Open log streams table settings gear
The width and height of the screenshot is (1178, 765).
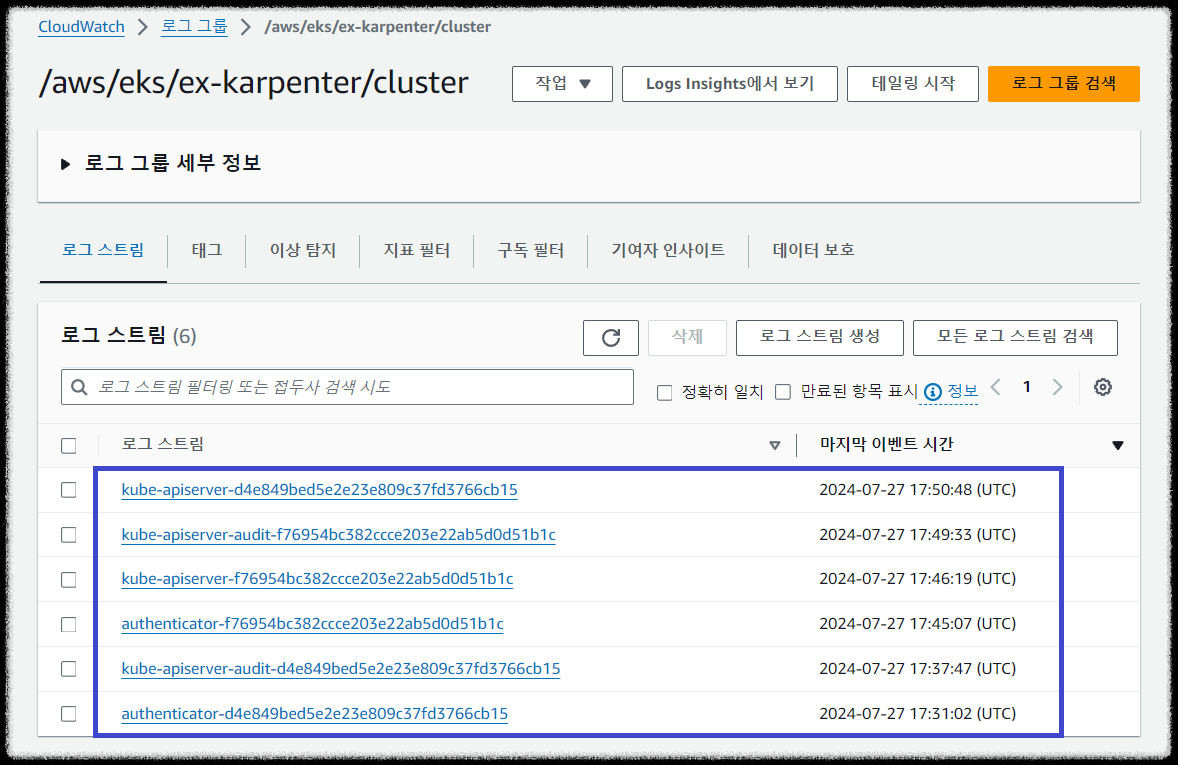click(1102, 387)
